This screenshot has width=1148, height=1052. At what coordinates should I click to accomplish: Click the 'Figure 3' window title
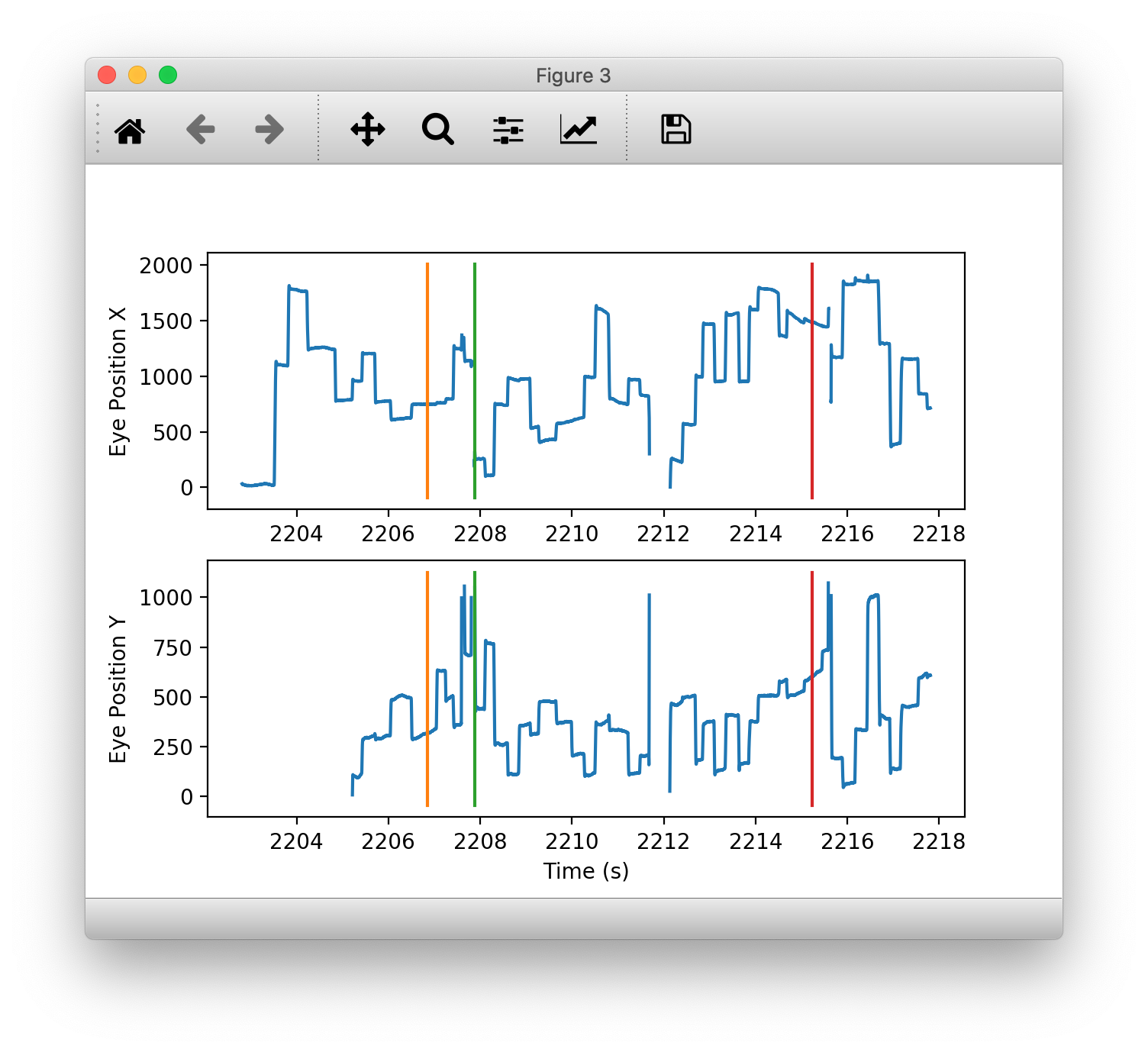tap(573, 76)
